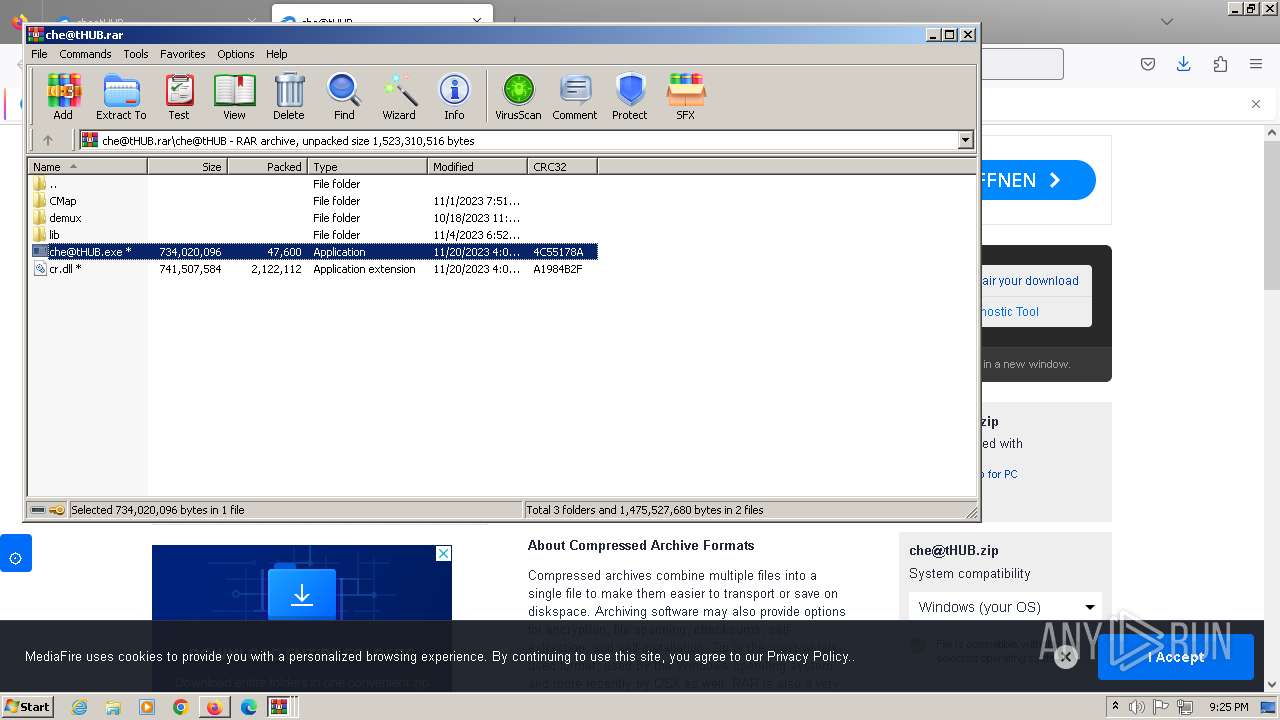Open Chrome from the taskbar
This screenshot has height=720, width=1280.
(180, 707)
